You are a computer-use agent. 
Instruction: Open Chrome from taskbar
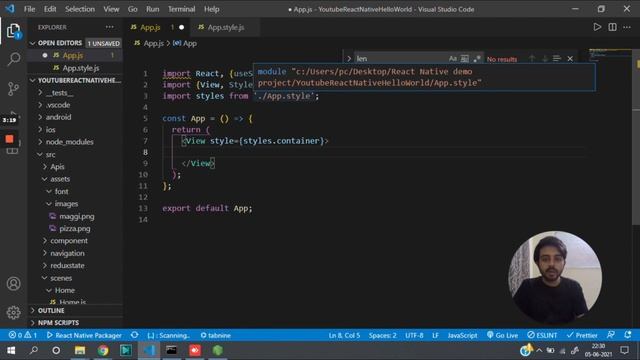coord(103,350)
